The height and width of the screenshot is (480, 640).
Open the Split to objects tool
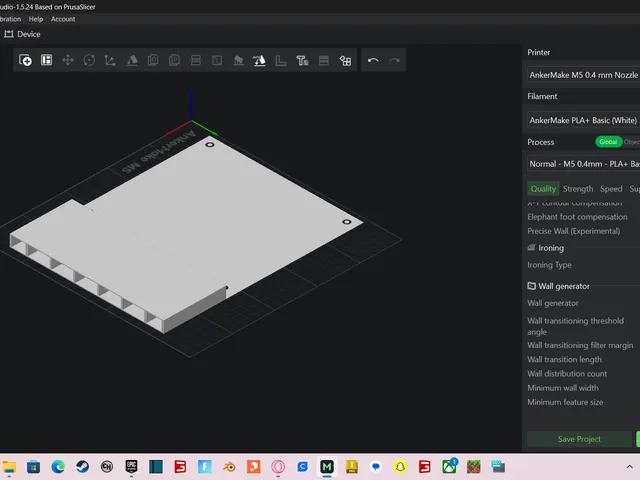[196, 60]
